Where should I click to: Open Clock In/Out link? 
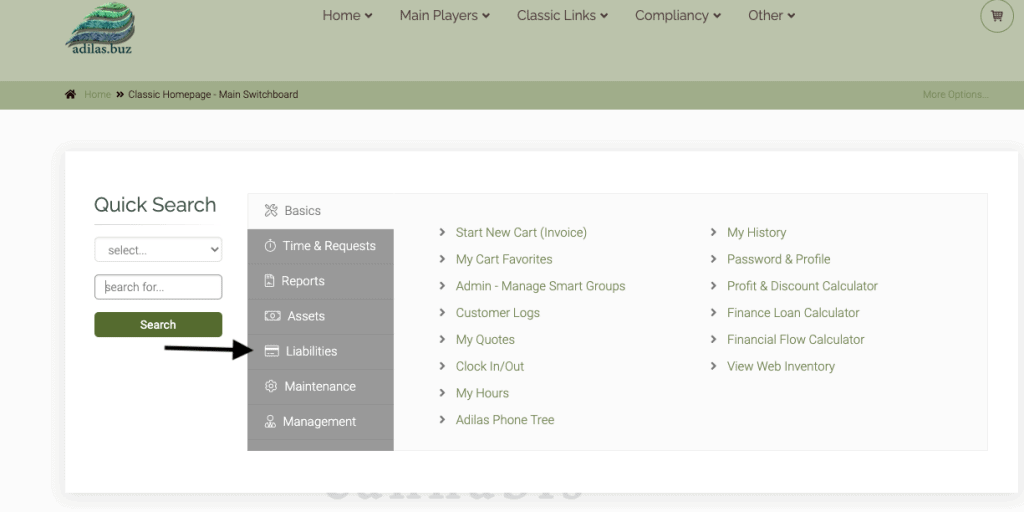[490, 366]
